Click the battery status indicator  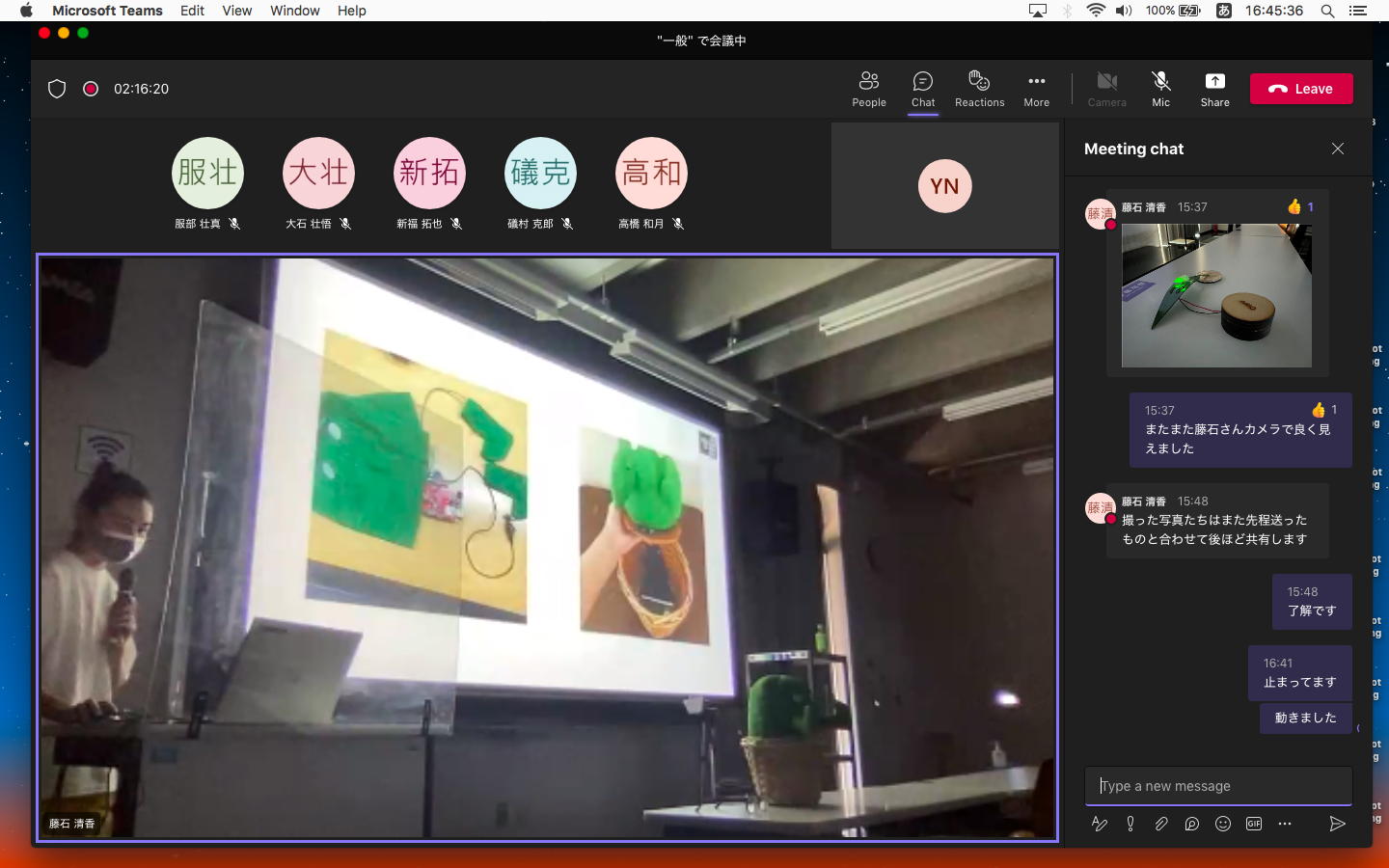point(1173,11)
